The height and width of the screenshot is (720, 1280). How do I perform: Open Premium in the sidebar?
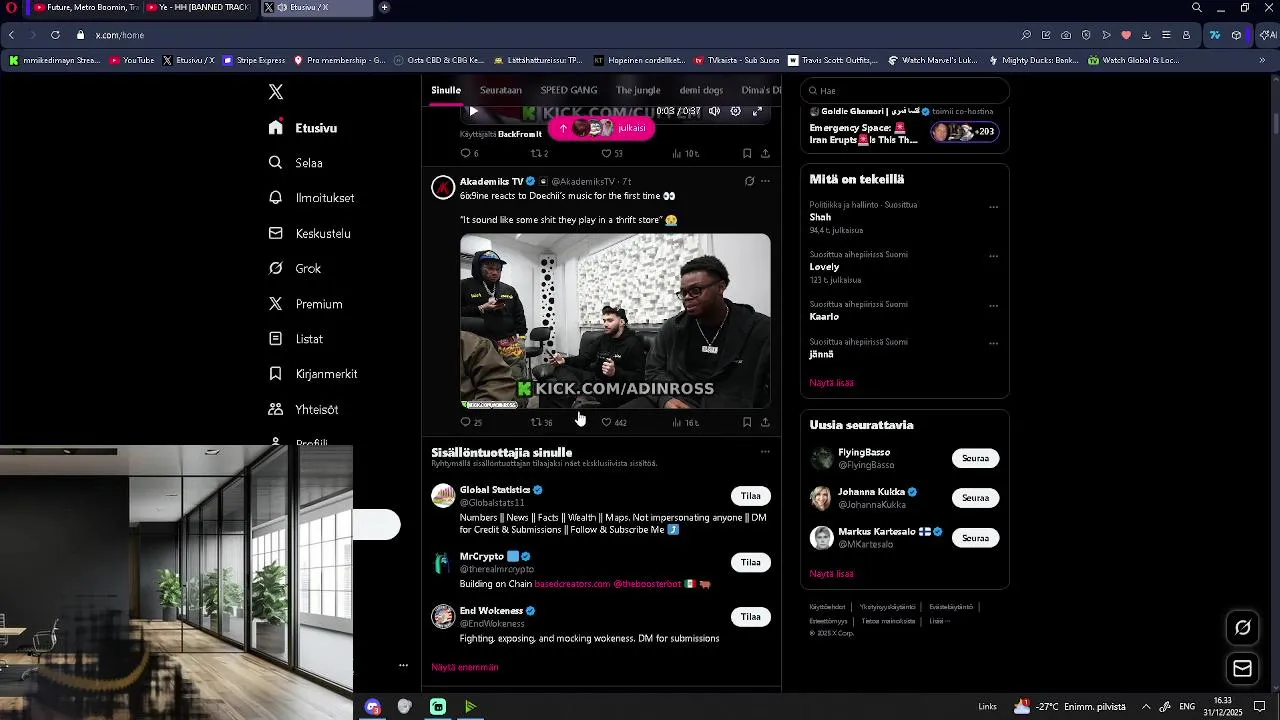coord(305,304)
